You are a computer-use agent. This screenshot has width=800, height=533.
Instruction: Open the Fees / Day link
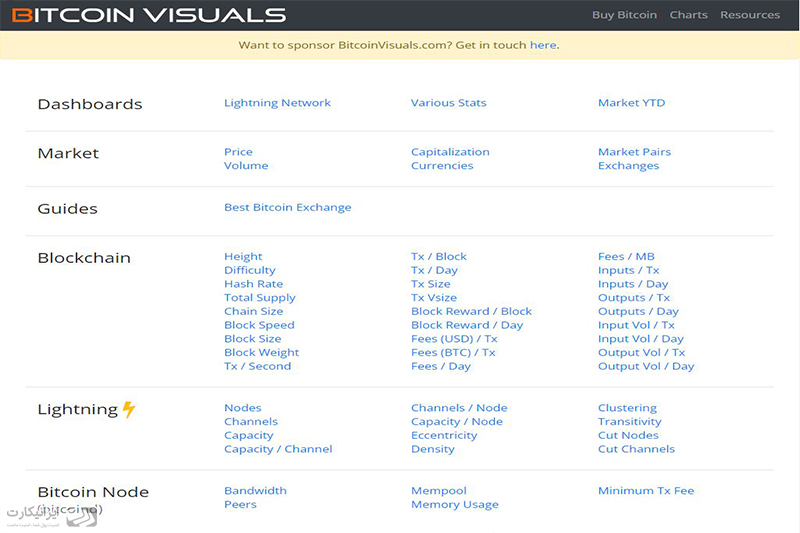(x=441, y=366)
